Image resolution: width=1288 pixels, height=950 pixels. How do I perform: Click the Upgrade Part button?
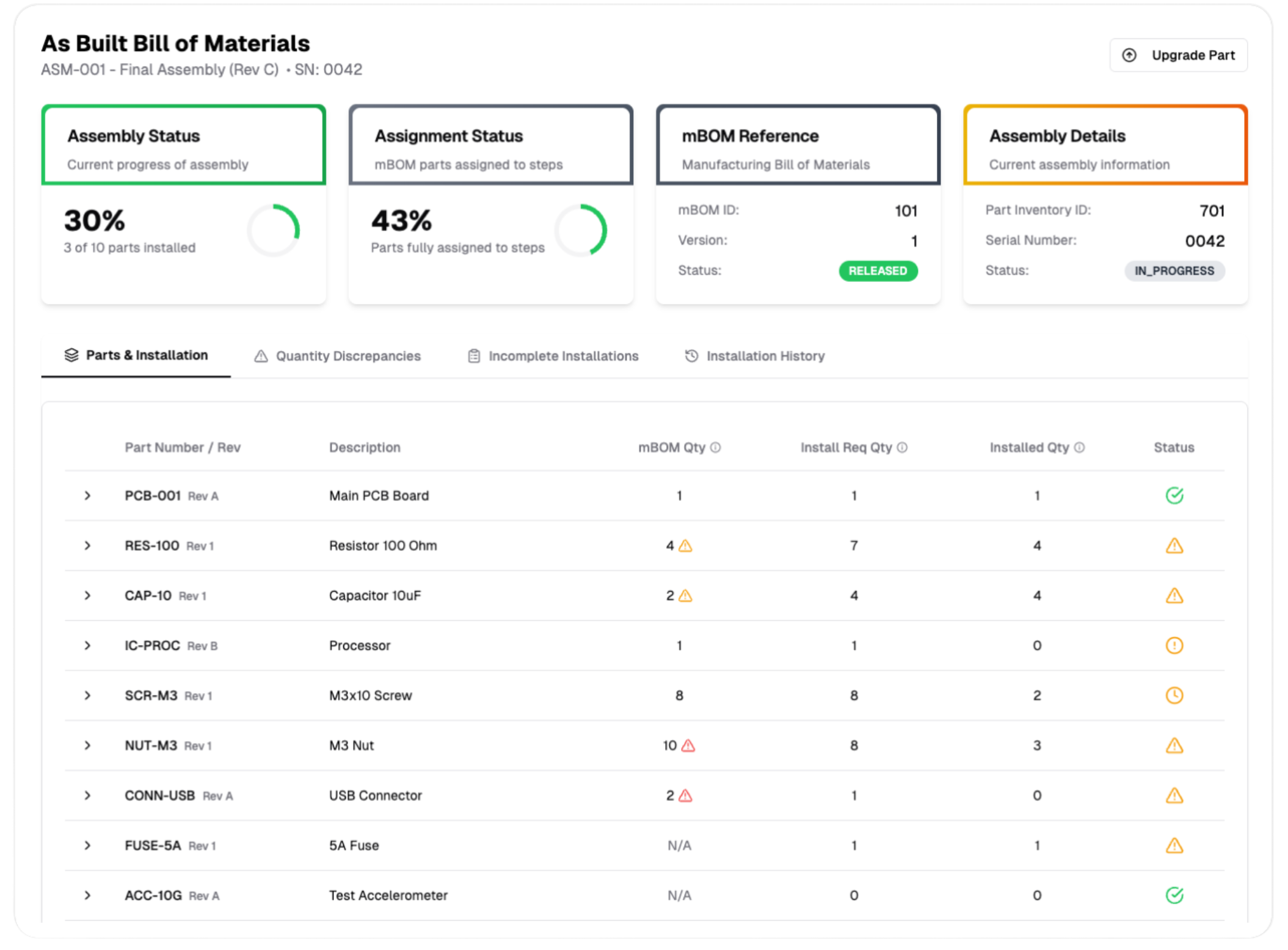point(1178,56)
